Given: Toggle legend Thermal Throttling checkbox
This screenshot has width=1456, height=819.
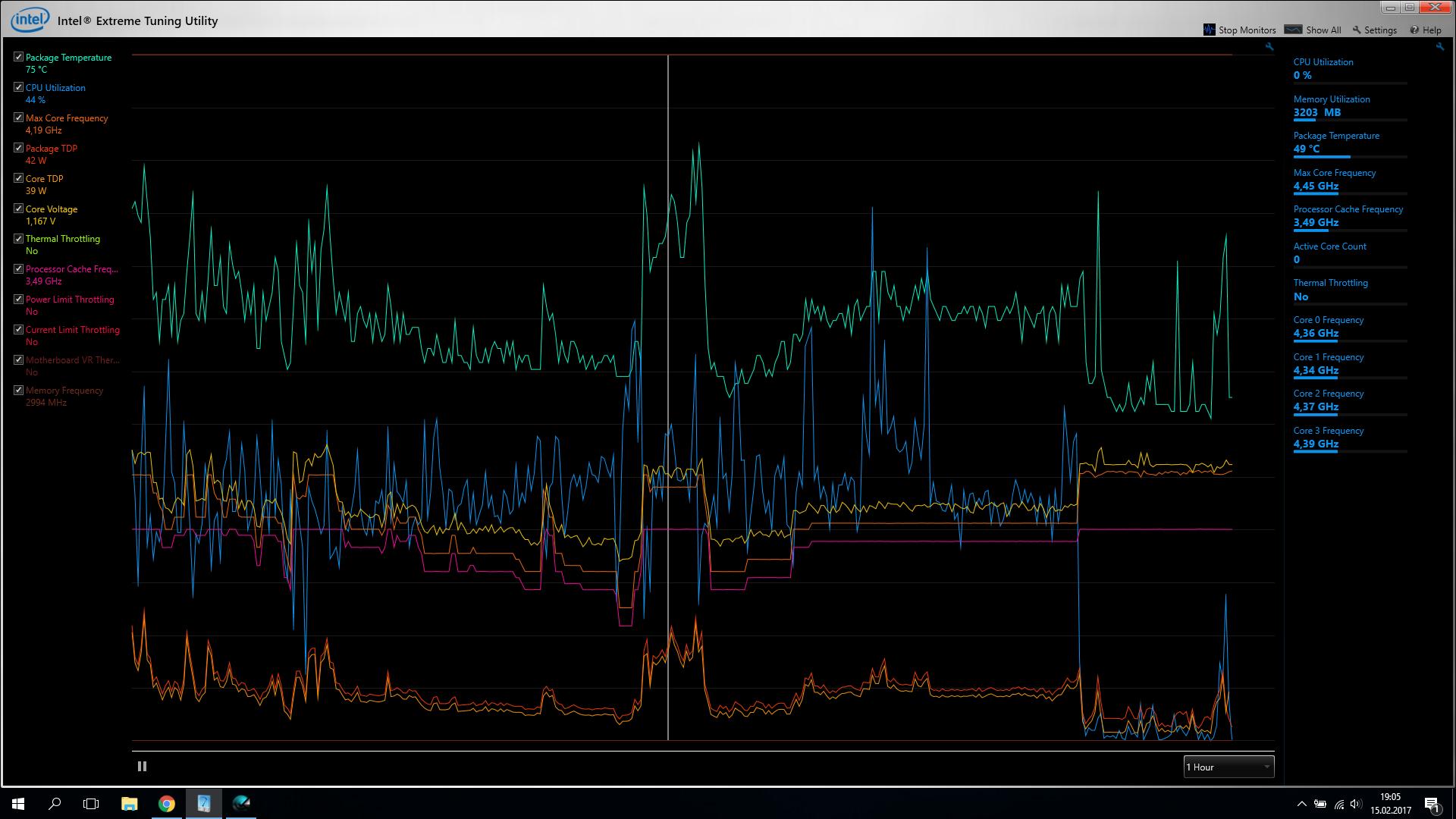Looking at the screenshot, I should [x=18, y=238].
